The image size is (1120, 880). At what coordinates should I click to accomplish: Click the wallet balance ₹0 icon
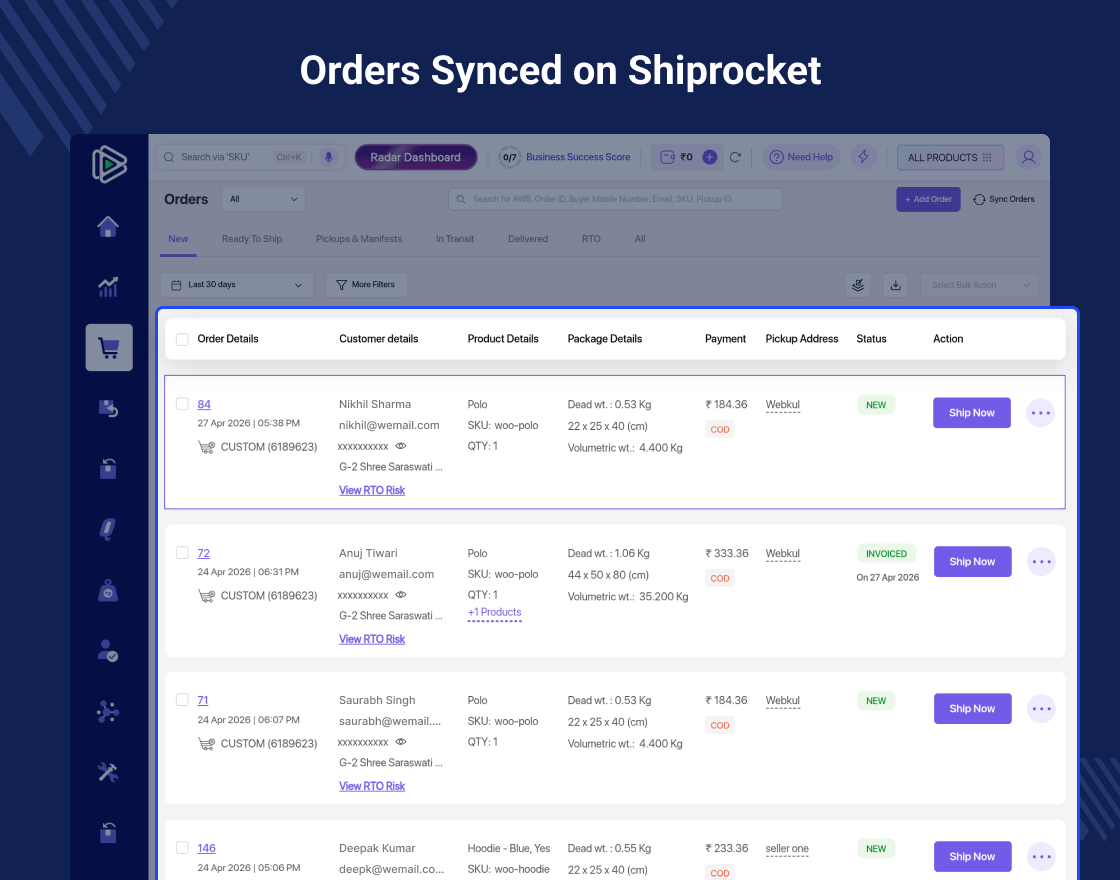coord(667,157)
